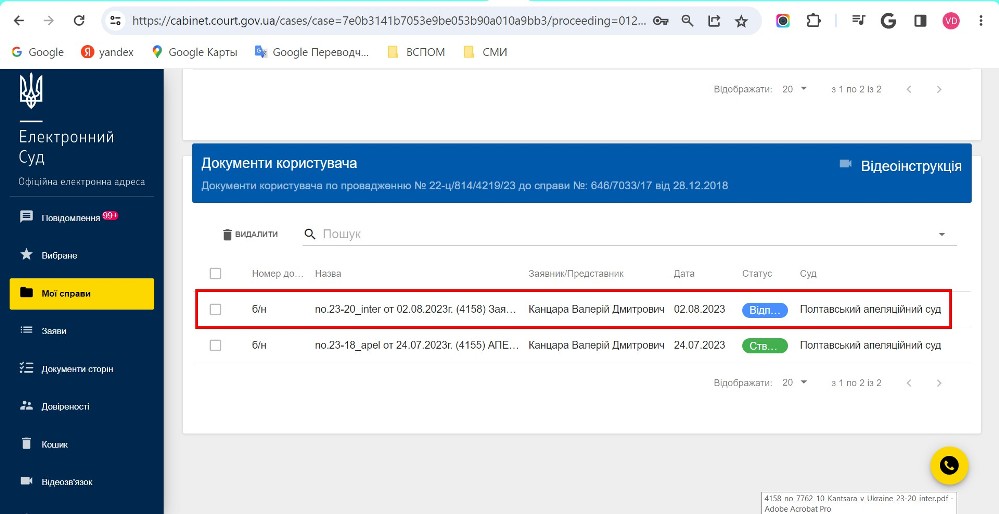Open the VD profile avatar
The image size is (999, 514).
click(951, 21)
